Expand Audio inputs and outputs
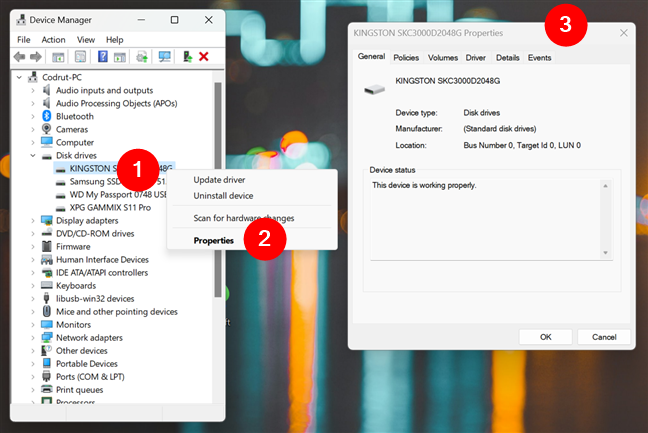The image size is (648, 433). tap(33, 90)
